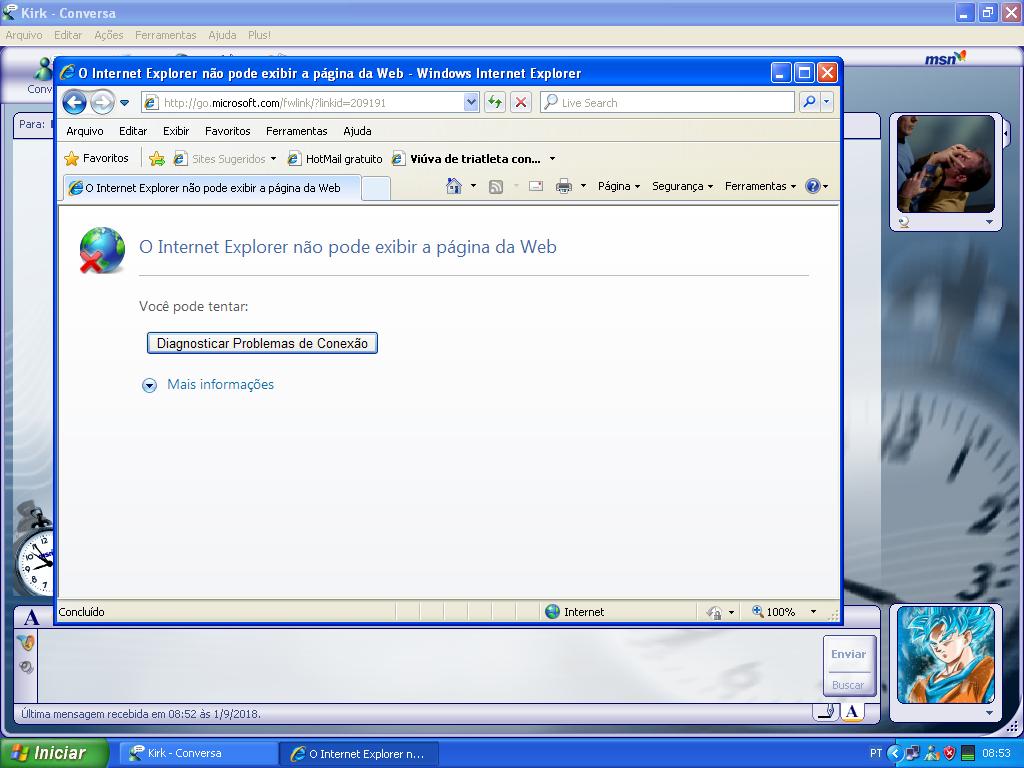Open the Plus! menu in the Conversa window
The image size is (1024, 768).
[x=259, y=35]
